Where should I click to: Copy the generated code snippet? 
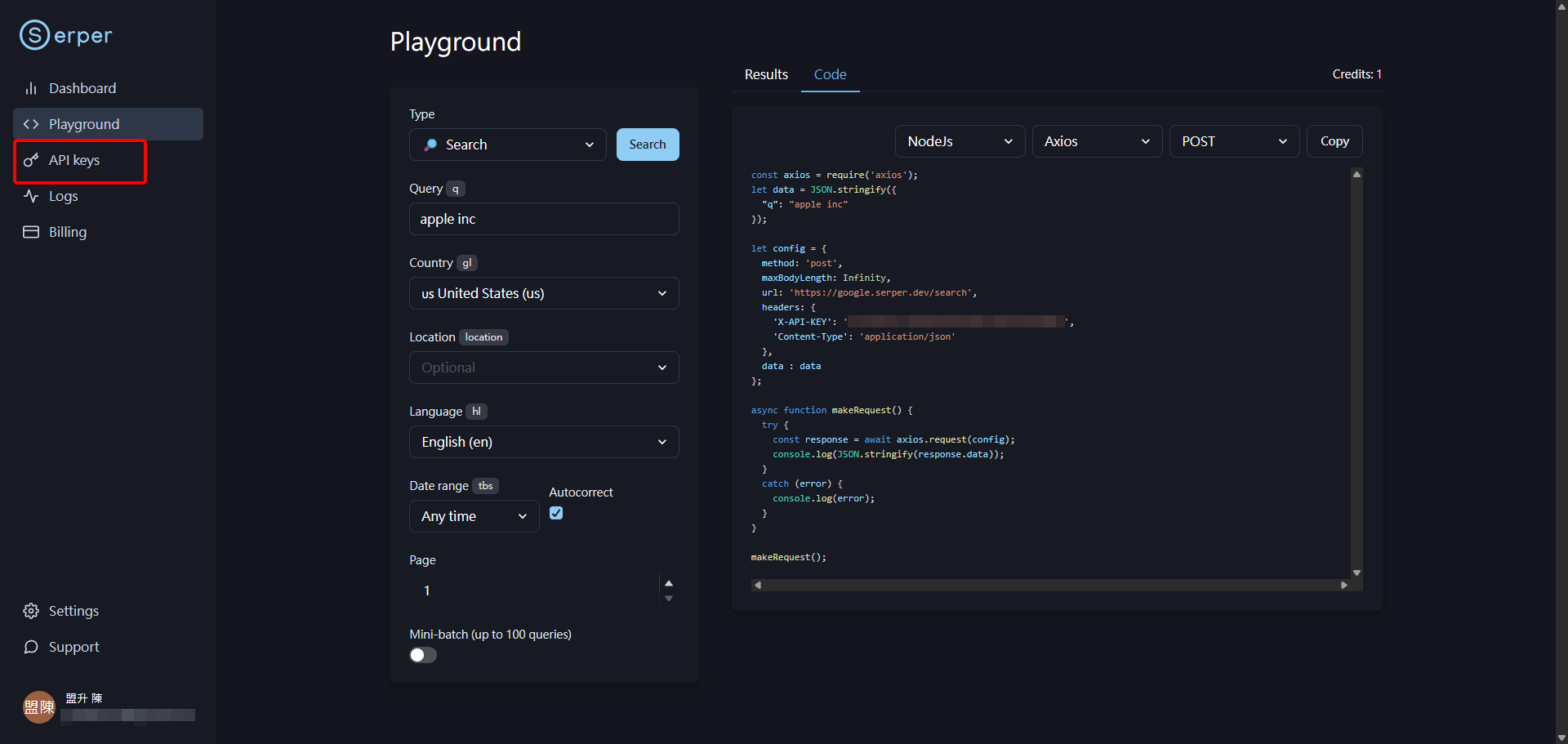1334,140
